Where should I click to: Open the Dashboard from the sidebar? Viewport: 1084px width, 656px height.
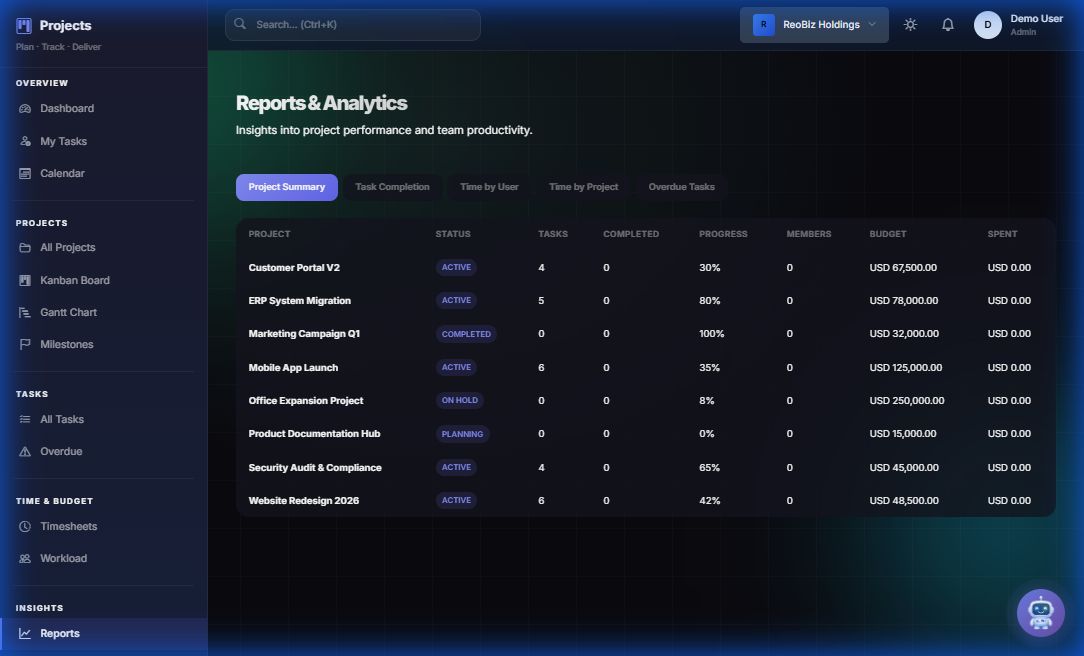click(67, 108)
